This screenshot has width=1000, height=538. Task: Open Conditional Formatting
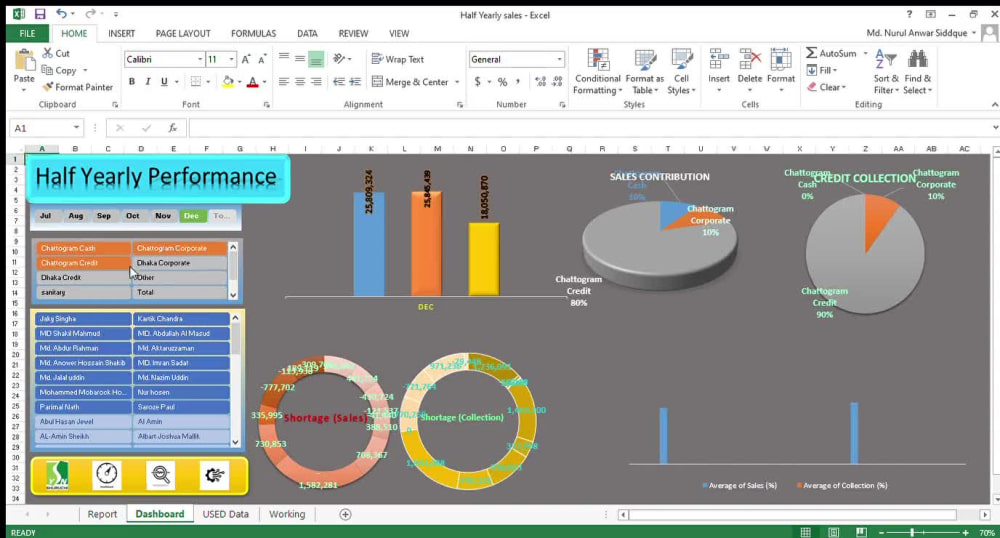click(x=598, y=72)
